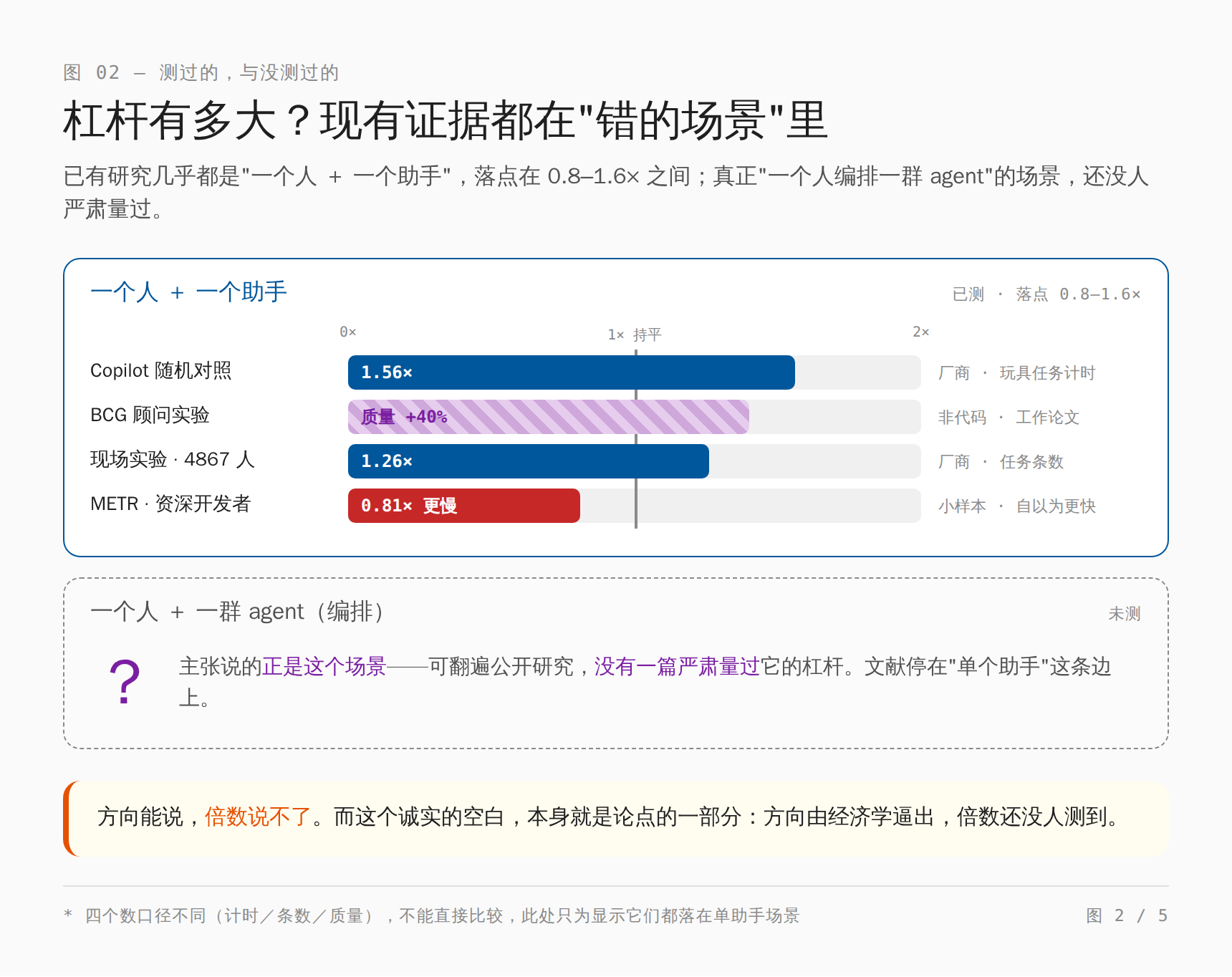The image size is (1232, 977).
Task: Click the row label BCG 顾问实验
Action: point(150,415)
